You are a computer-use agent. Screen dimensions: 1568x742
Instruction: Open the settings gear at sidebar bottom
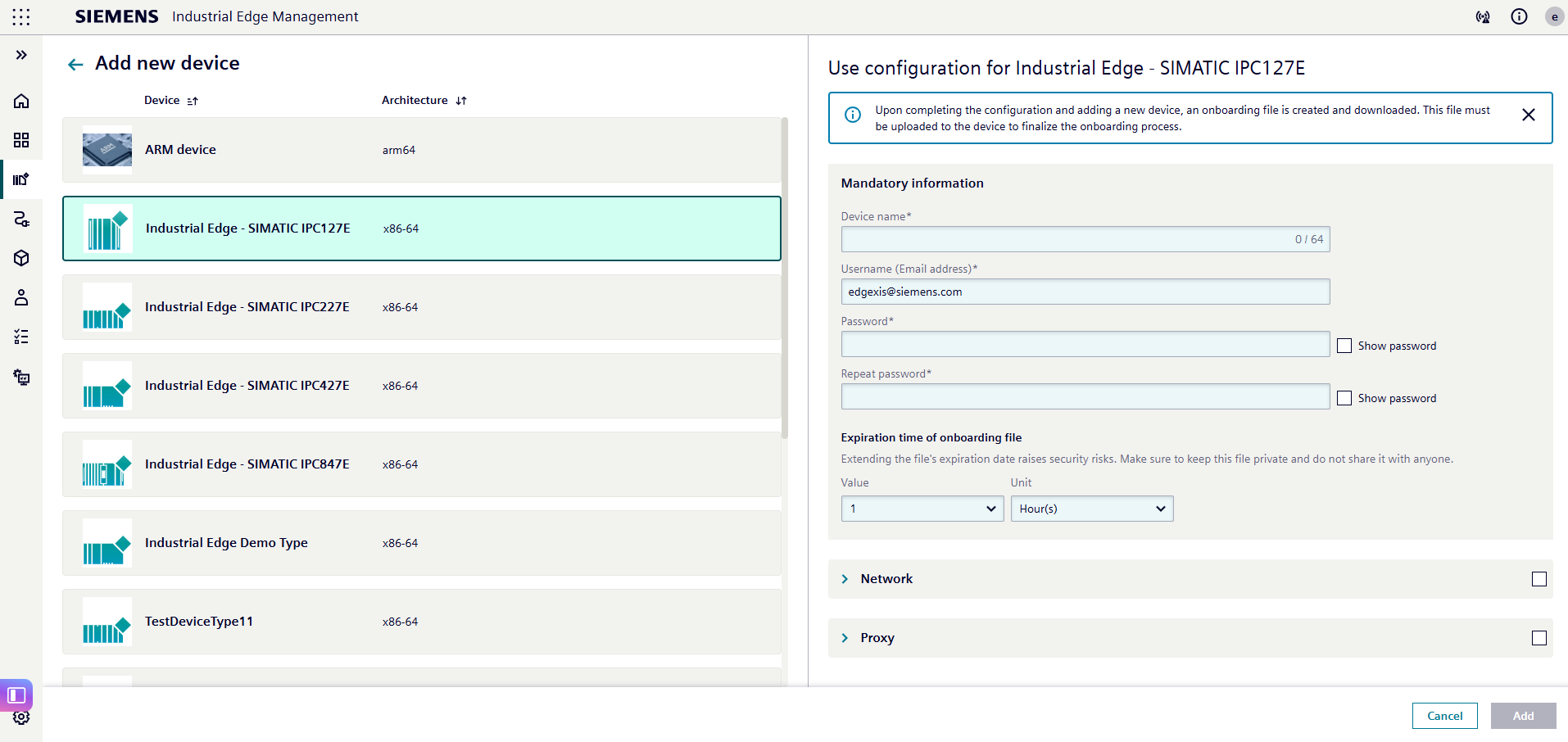point(21,718)
